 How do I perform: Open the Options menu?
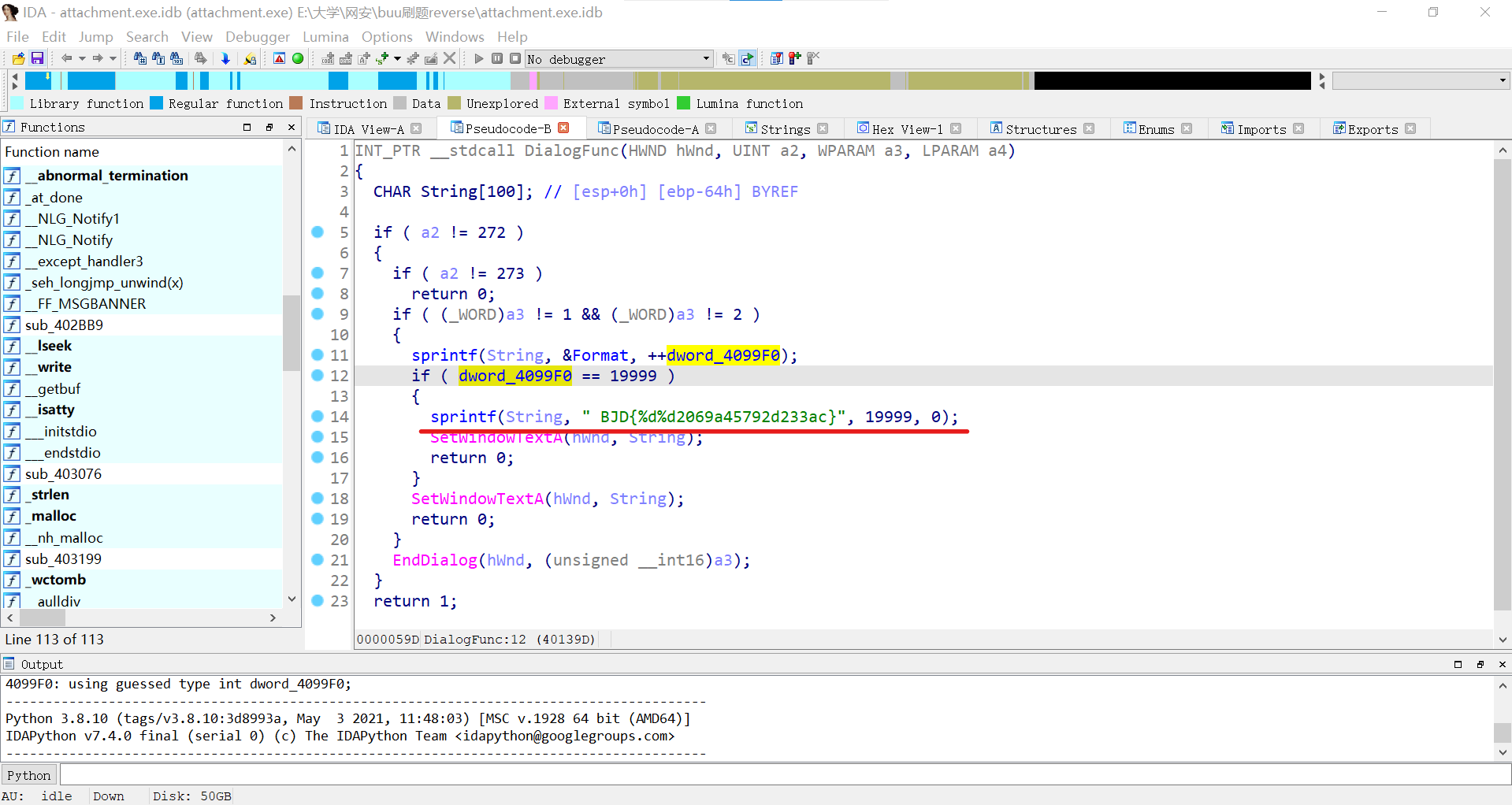tap(387, 37)
